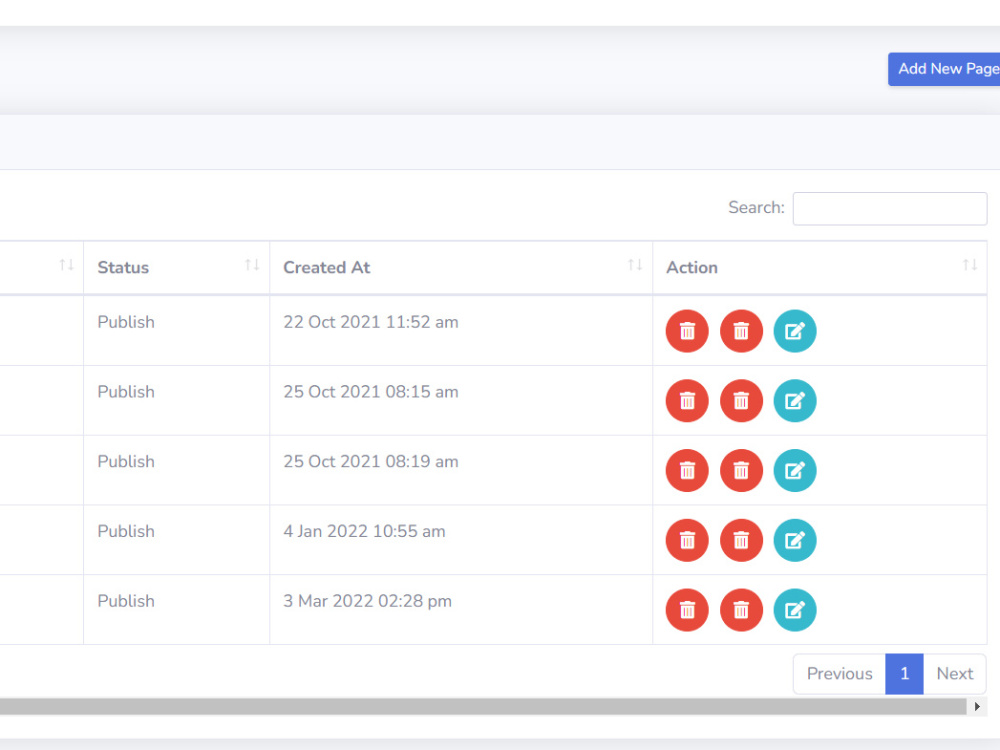Click Created At column header text
The width and height of the screenshot is (1000, 750).
327,267
